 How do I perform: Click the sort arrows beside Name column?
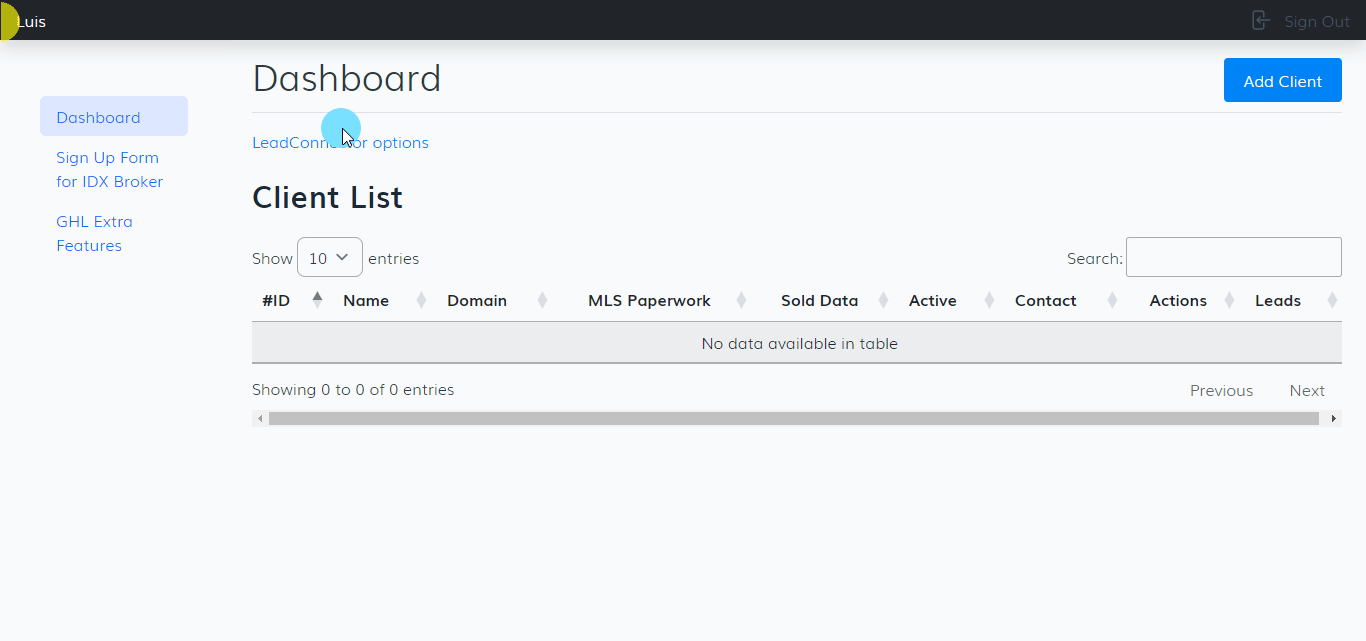(x=421, y=300)
